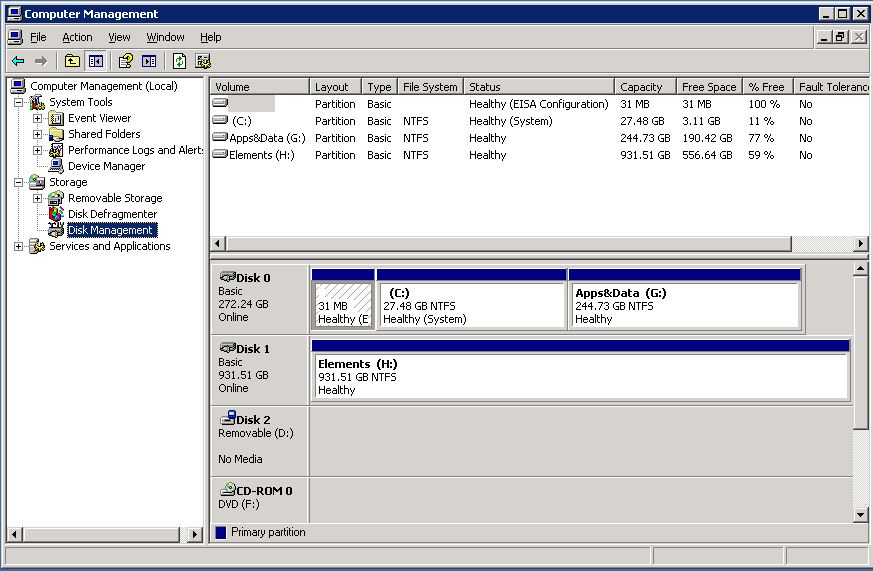Sort by the % Free column header
Screen dimensions: 873x571
(768, 87)
